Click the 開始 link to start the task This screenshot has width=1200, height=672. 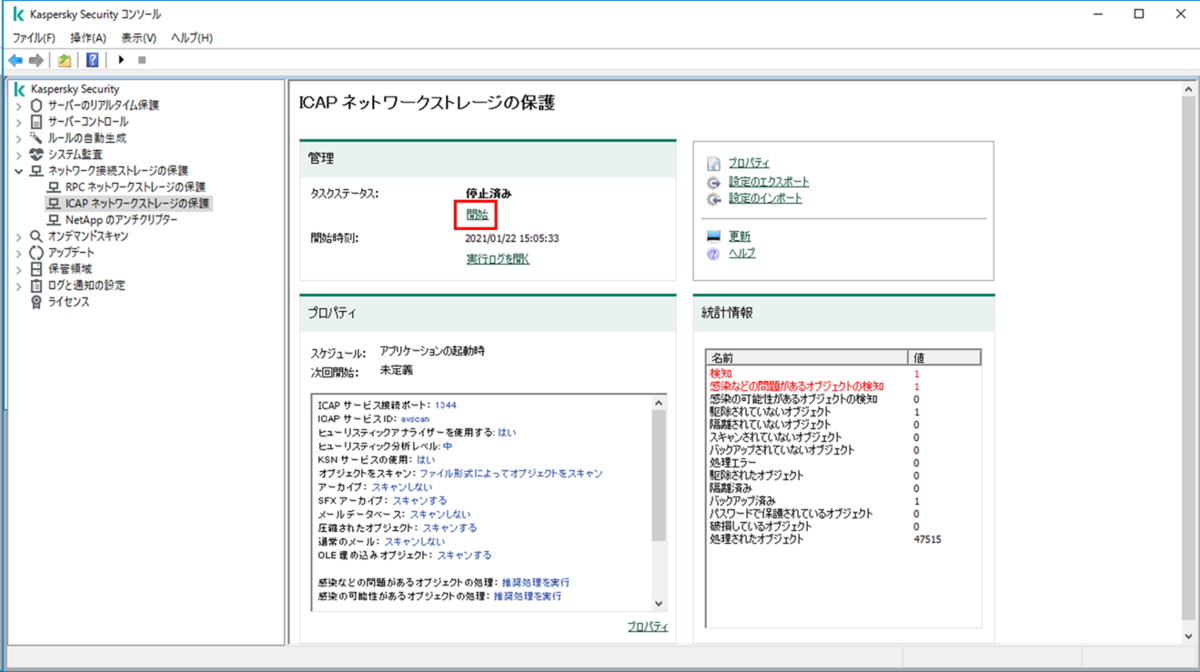477,215
